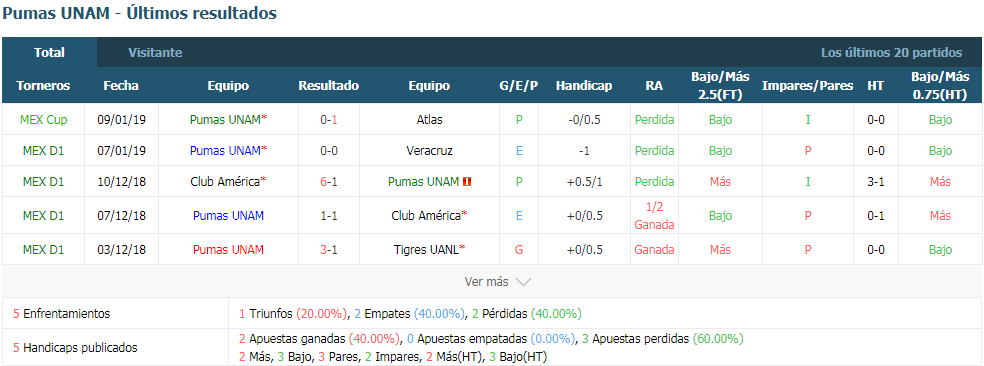Image resolution: width=984 pixels, height=366 pixels.
Task: Click the Ver más text label
Action: point(486,282)
